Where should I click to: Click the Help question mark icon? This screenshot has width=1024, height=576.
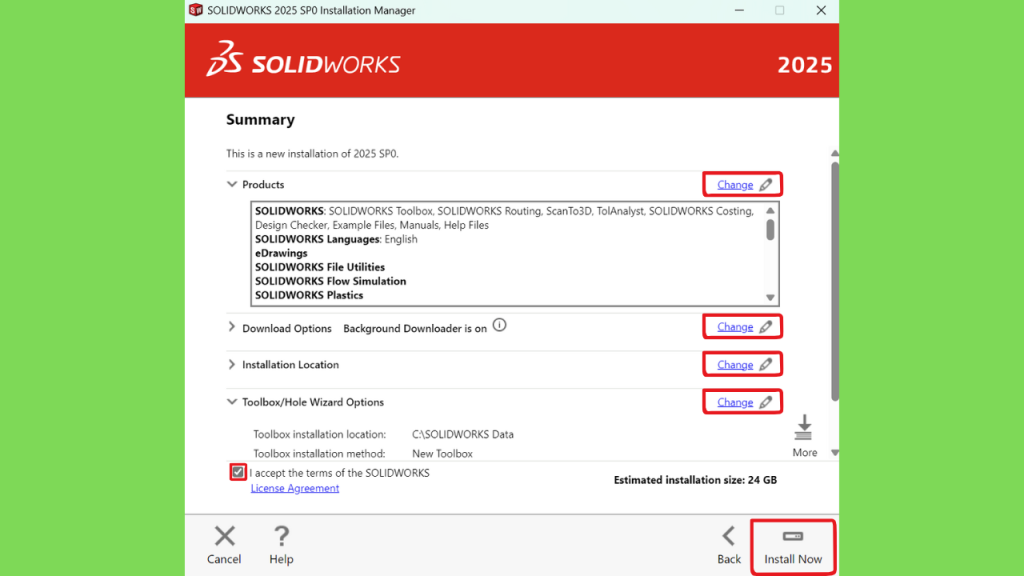281,536
